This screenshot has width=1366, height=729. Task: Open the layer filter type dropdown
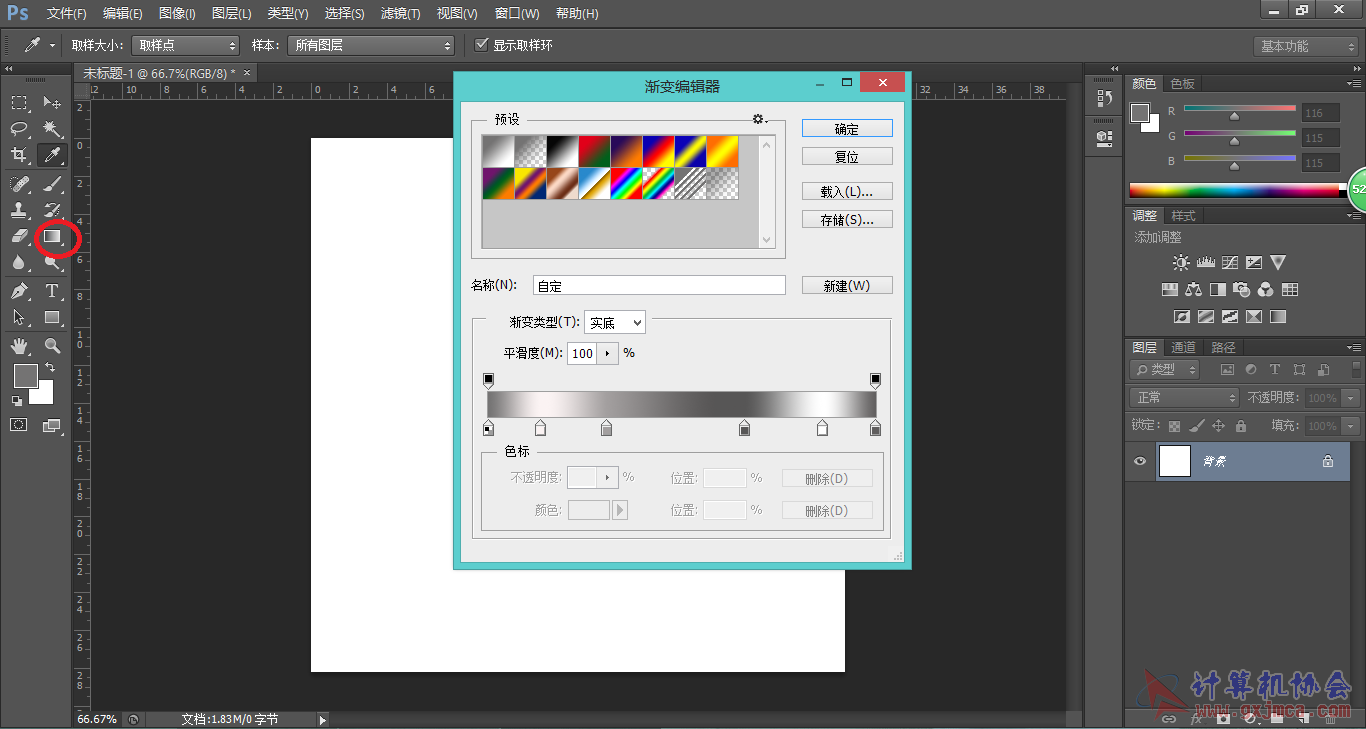[1165, 370]
